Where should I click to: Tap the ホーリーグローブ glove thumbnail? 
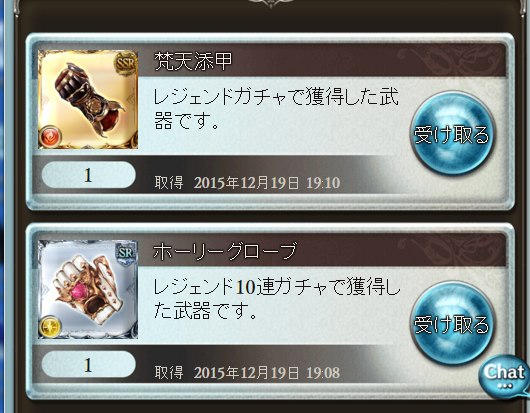88,289
